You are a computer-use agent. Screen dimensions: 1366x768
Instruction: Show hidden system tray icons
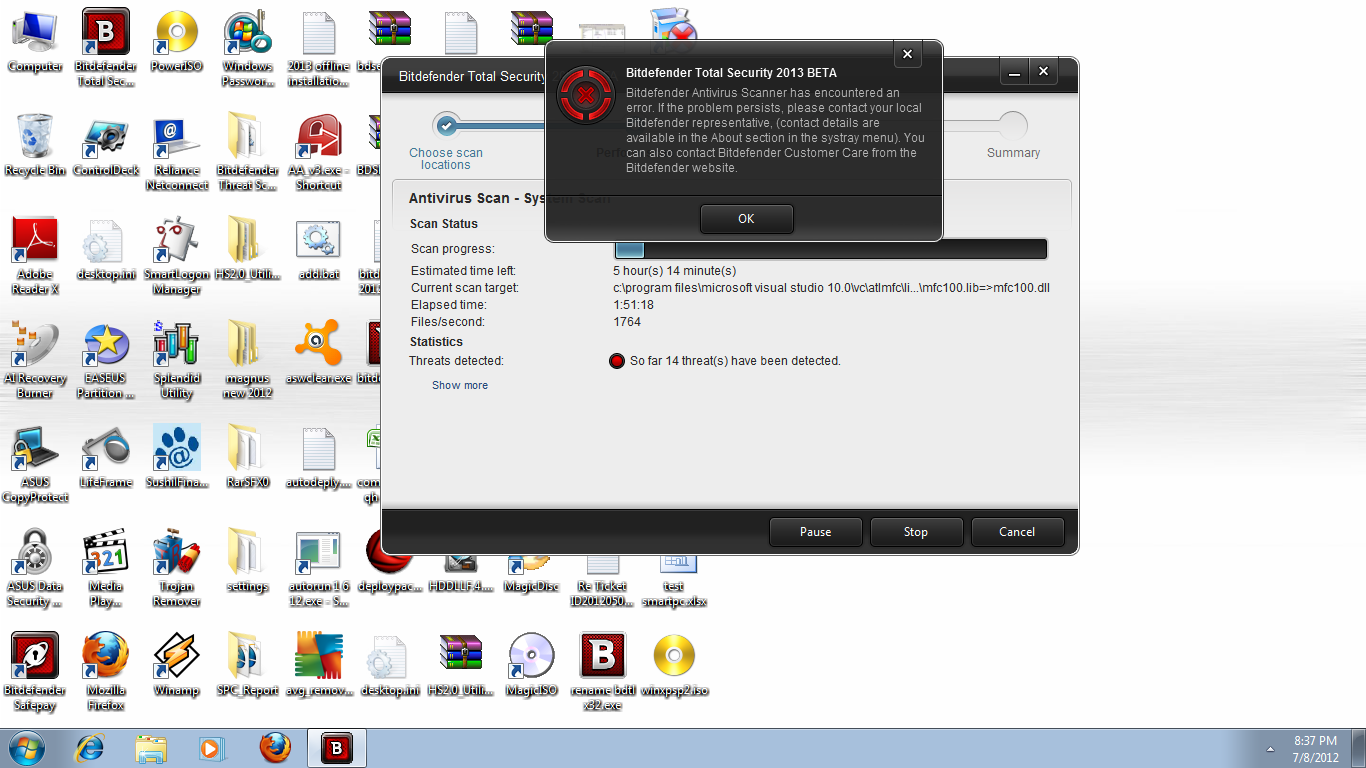click(1270, 748)
